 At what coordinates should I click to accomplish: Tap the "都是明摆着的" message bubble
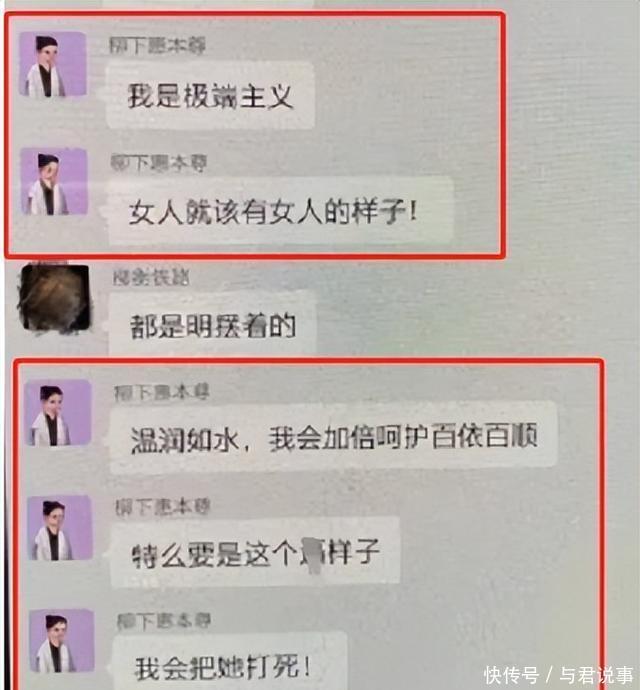[213, 325]
